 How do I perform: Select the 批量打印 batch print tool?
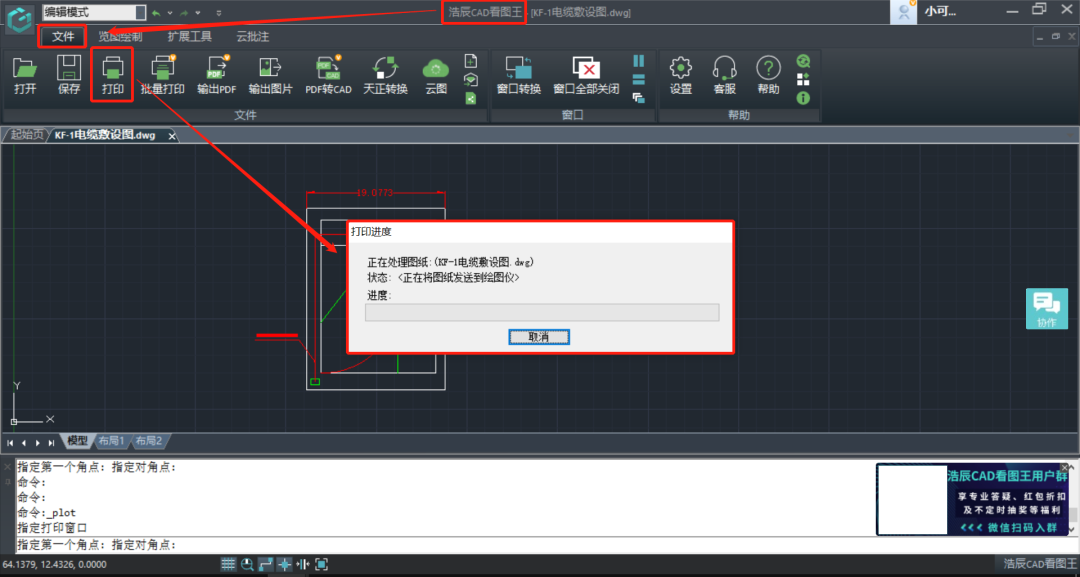point(164,75)
